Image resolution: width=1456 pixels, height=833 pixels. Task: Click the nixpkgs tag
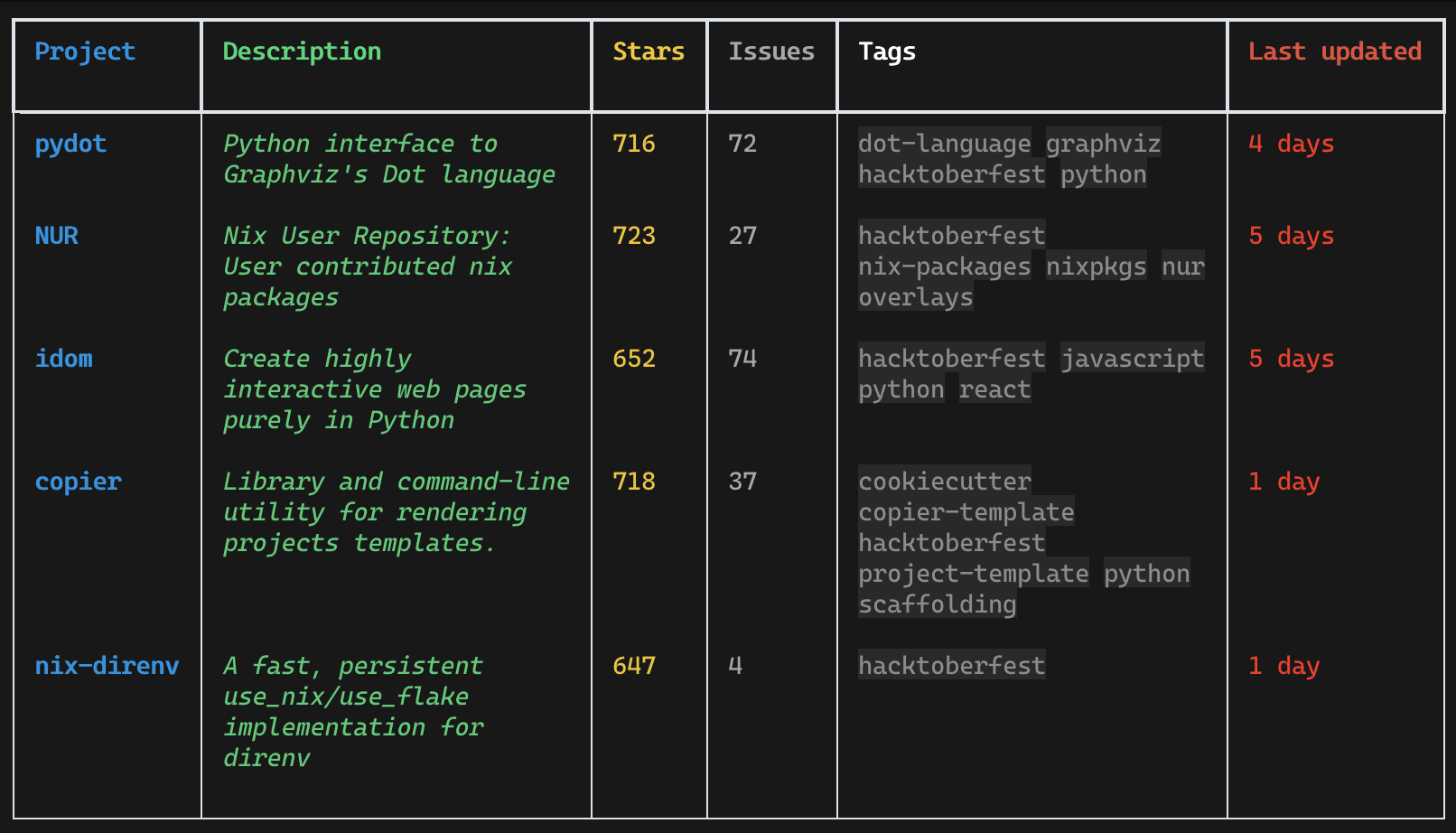(1097, 267)
